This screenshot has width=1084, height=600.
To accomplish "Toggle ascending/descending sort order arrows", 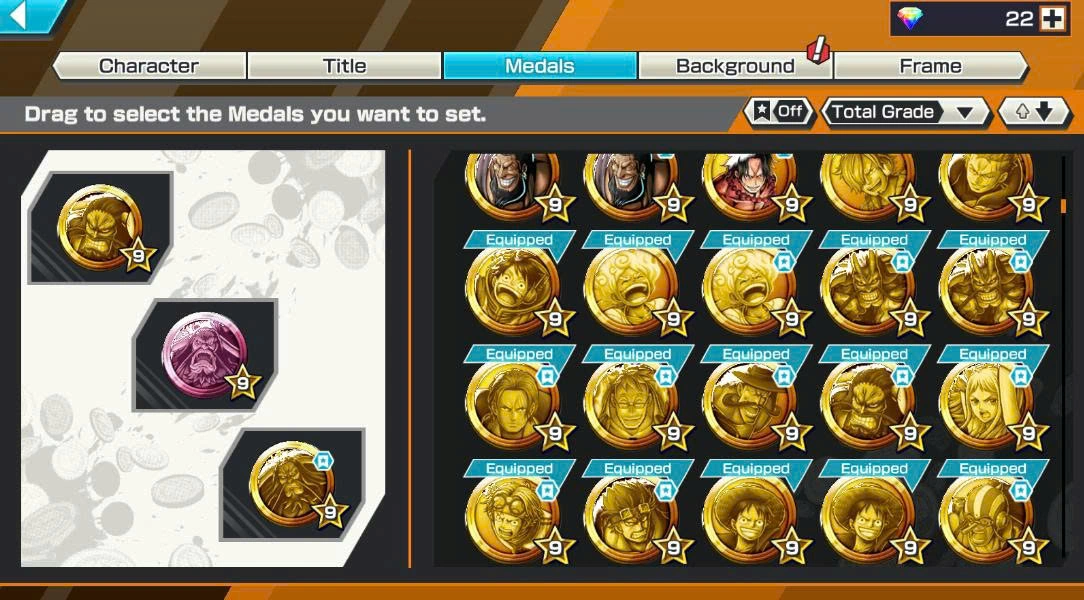I will (1034, 112).
